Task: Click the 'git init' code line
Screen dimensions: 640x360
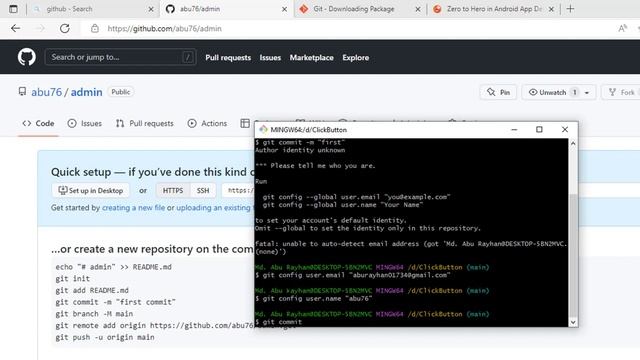Action: (x=73, y=279)
